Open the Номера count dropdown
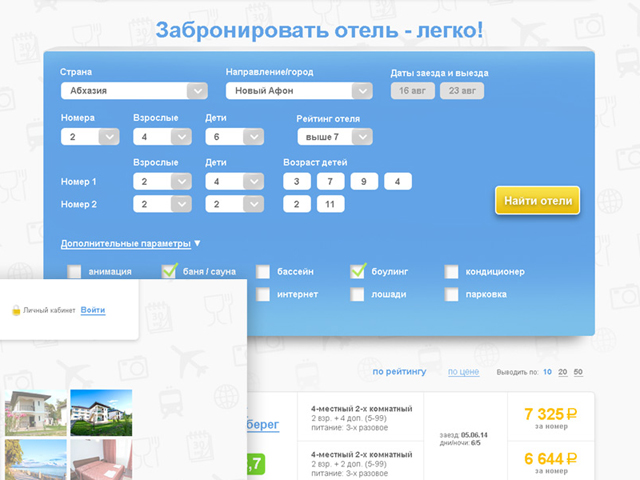 pos(90,137)
